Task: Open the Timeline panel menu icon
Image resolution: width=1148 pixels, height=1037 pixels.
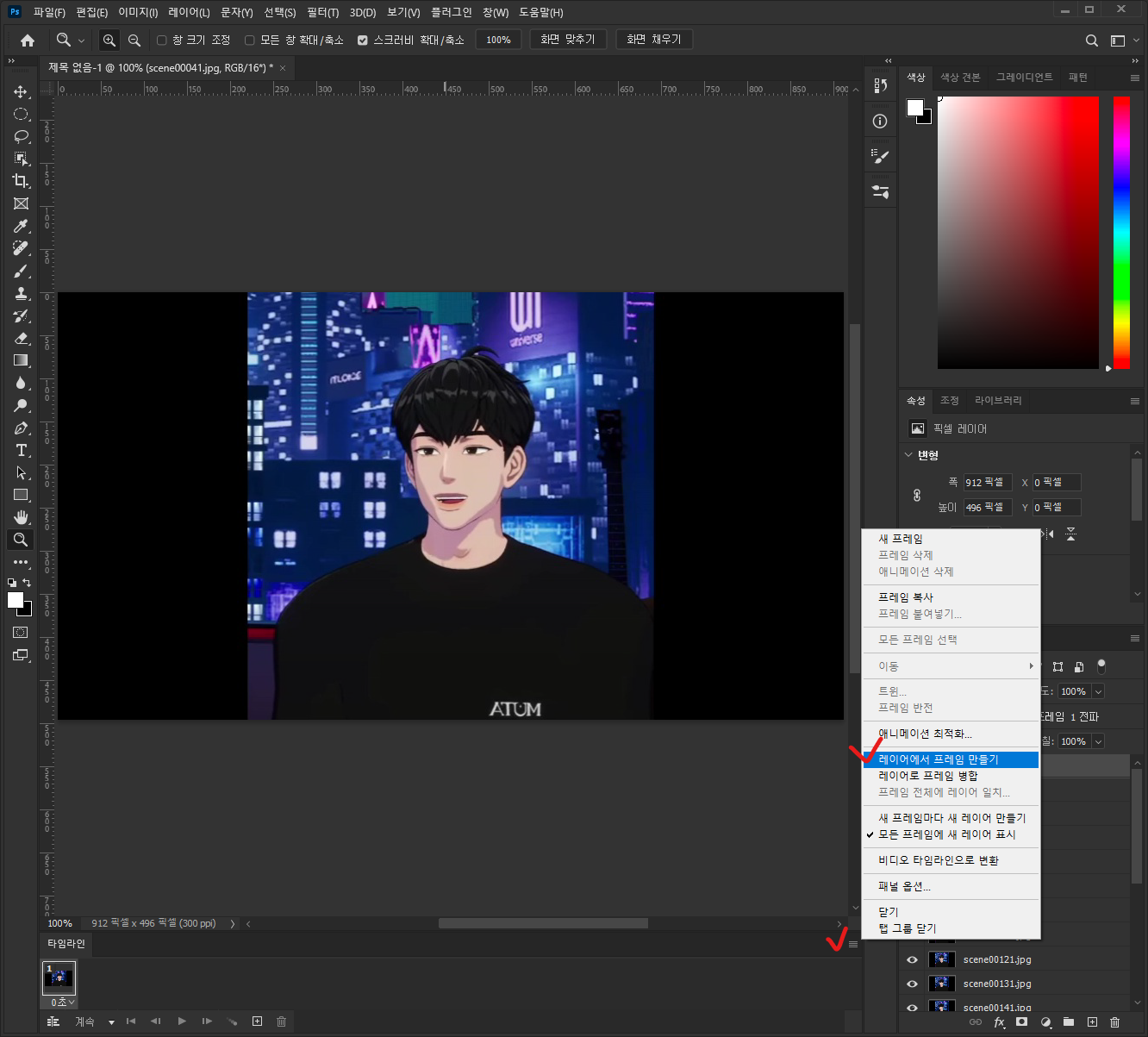Action: [853, 944]
